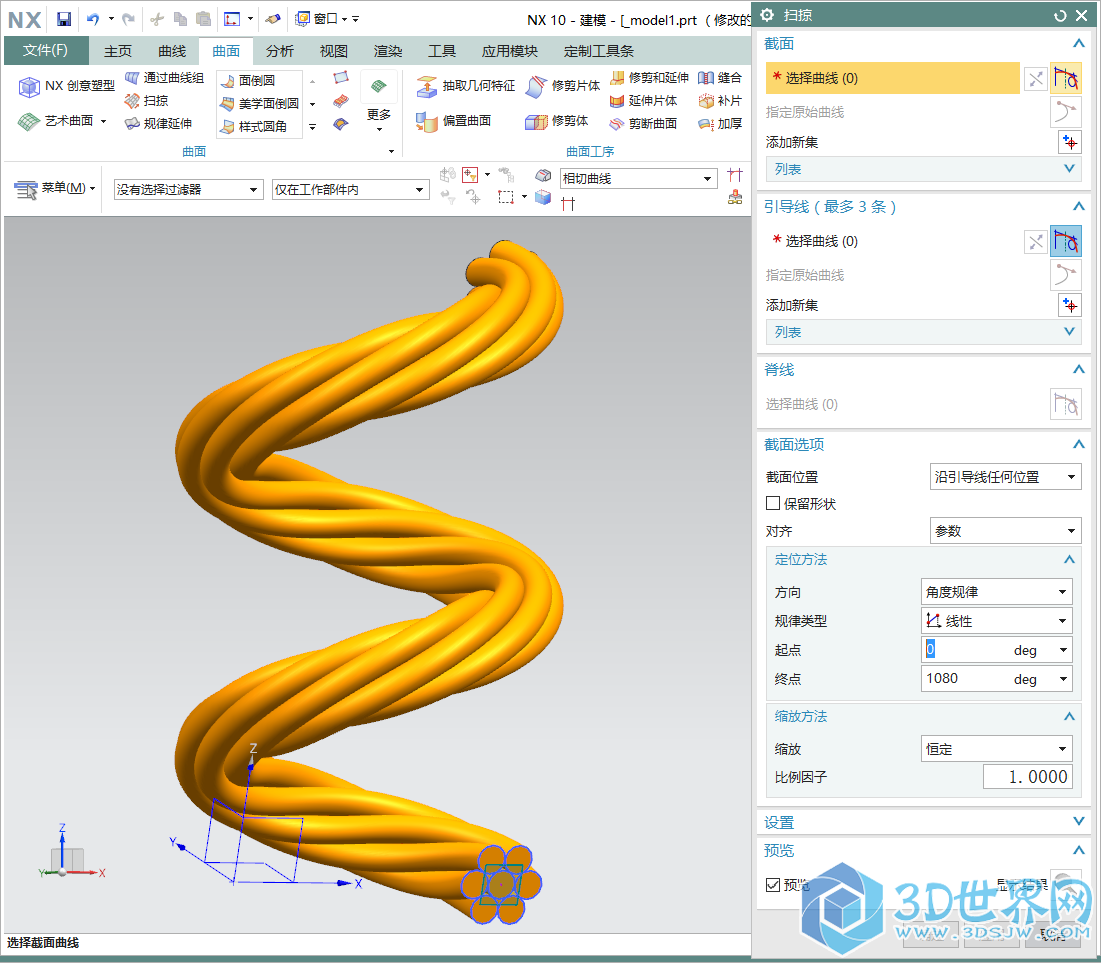This screenshot has height=963, width=1101.
Task: Open the 方向 角度规律 dropdown
Action: [996, 592]
